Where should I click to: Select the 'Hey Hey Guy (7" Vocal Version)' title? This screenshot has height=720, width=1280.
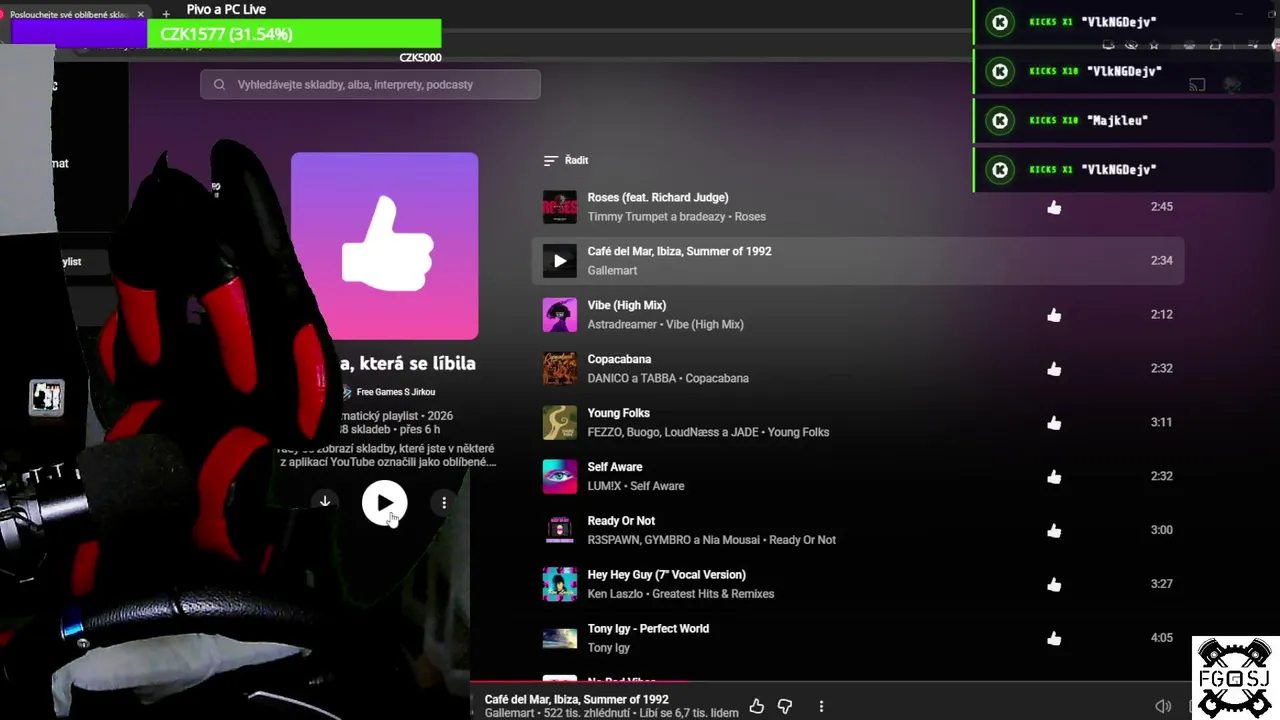point(667,576)
